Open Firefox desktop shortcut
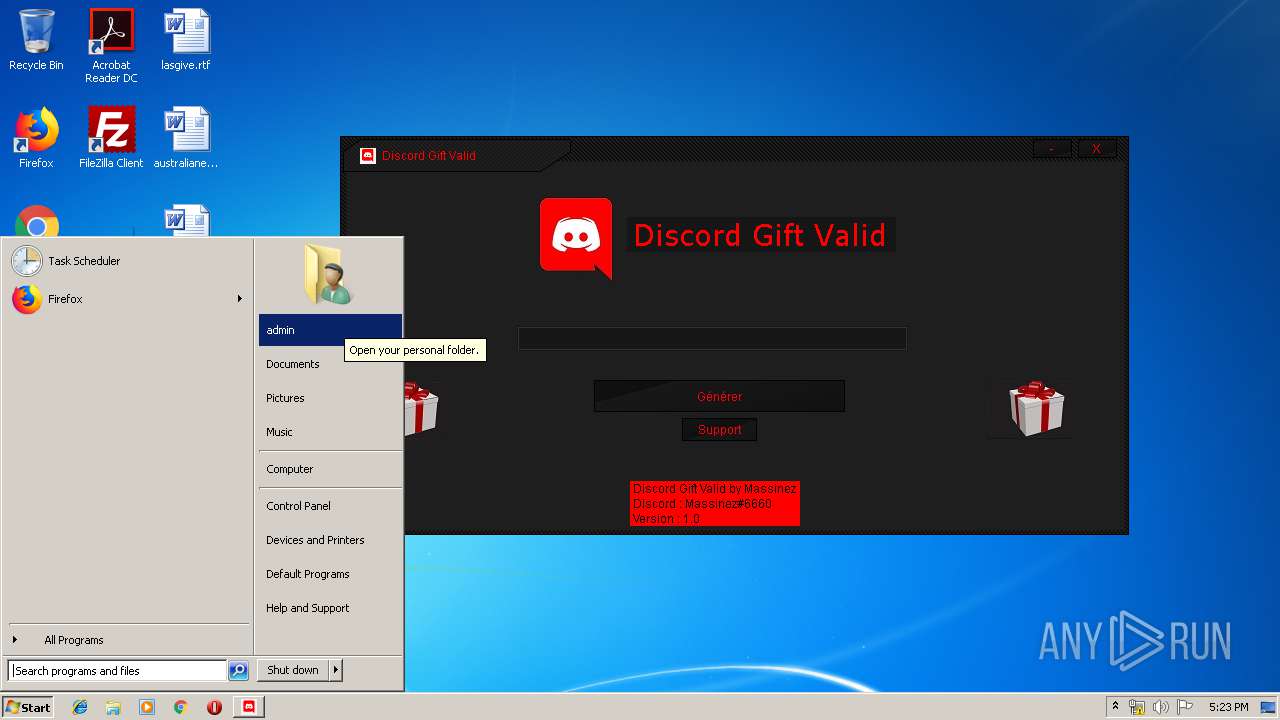Screen dimensions: 1280x720 coord(36,138)
